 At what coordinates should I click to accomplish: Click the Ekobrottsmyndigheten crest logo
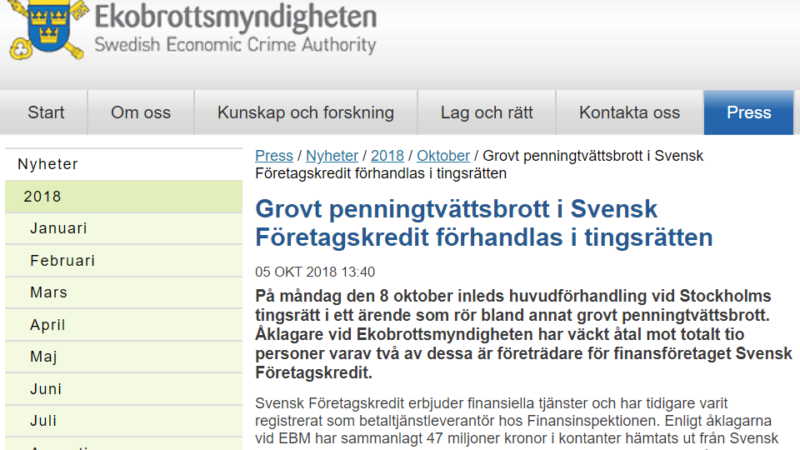48,30
